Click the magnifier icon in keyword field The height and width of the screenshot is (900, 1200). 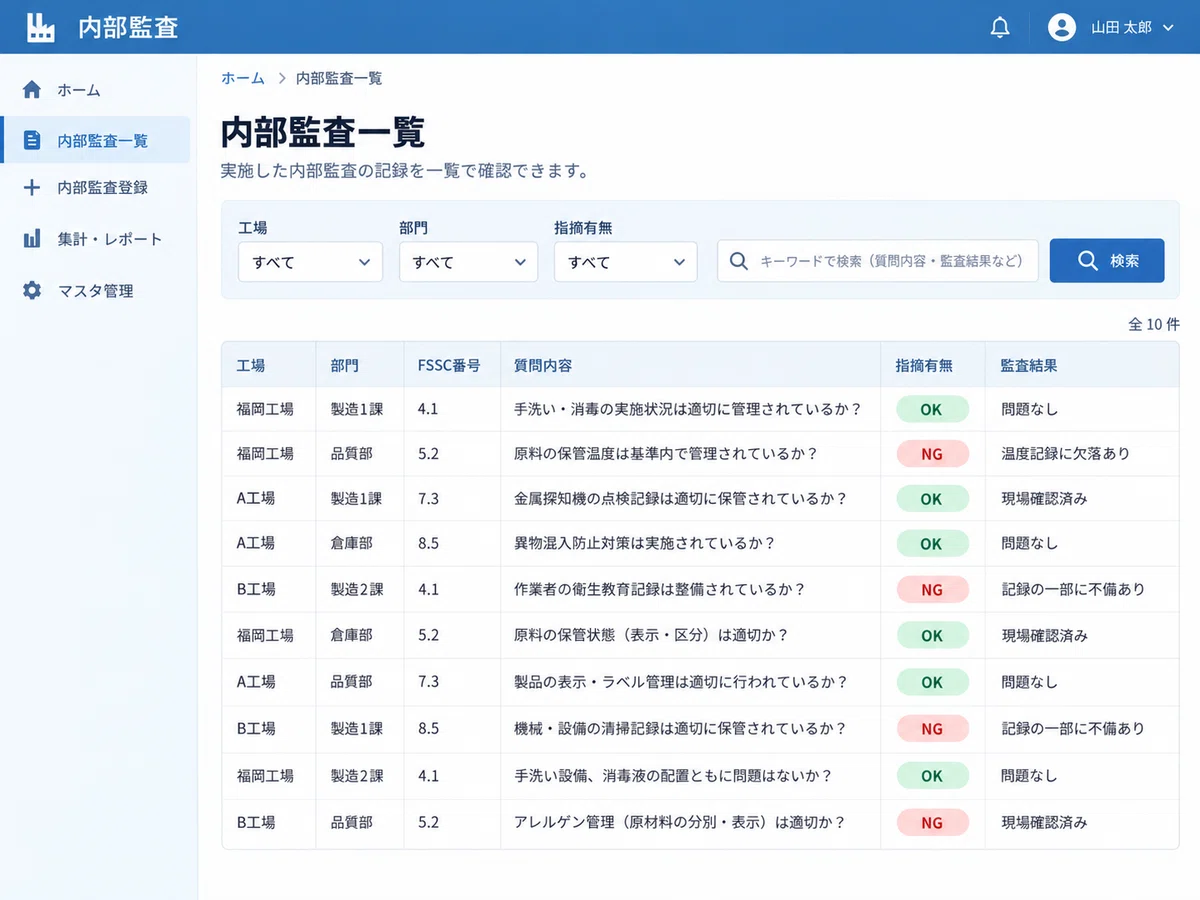739,261
